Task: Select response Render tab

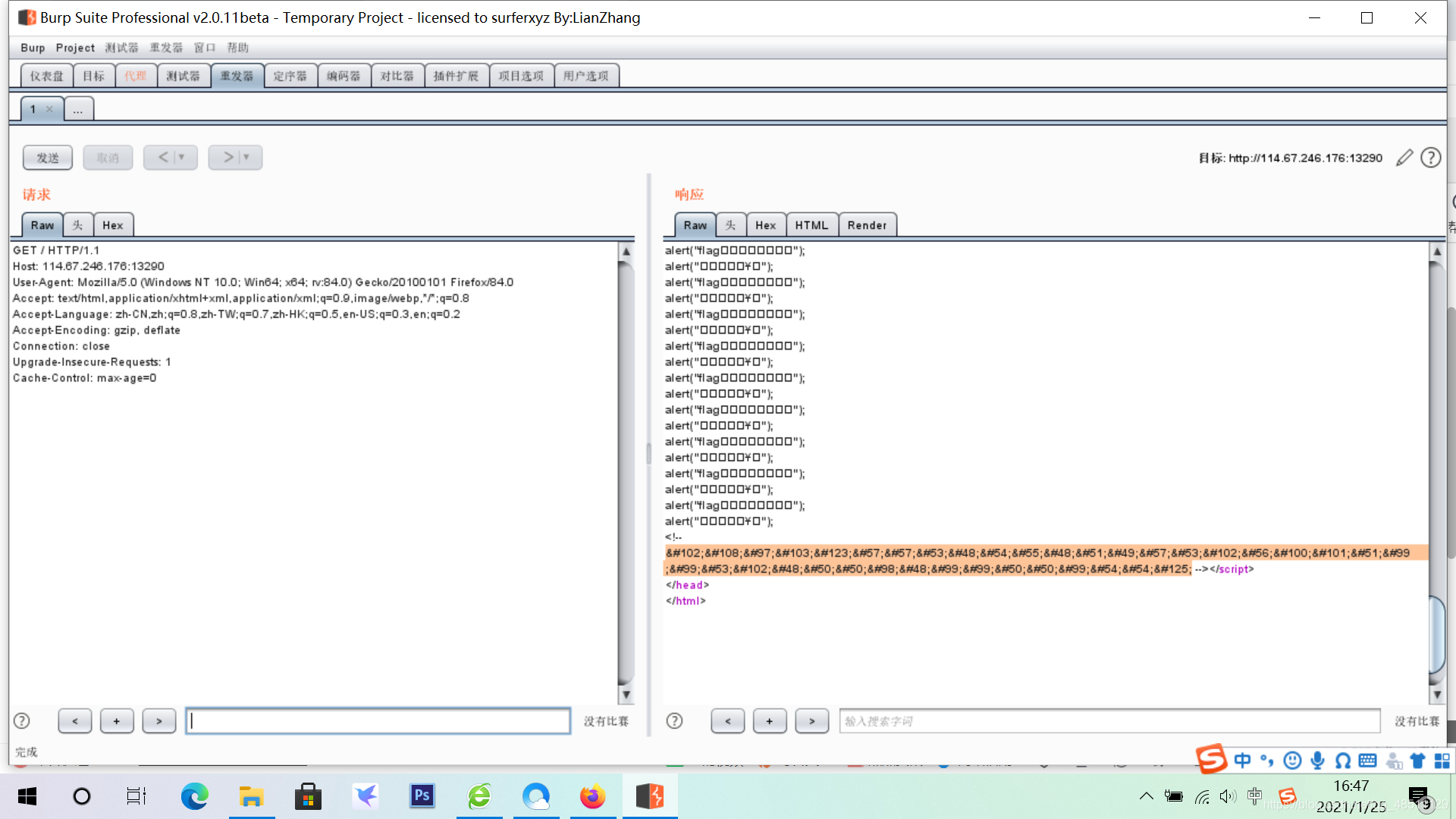Action: coord(868,225)
